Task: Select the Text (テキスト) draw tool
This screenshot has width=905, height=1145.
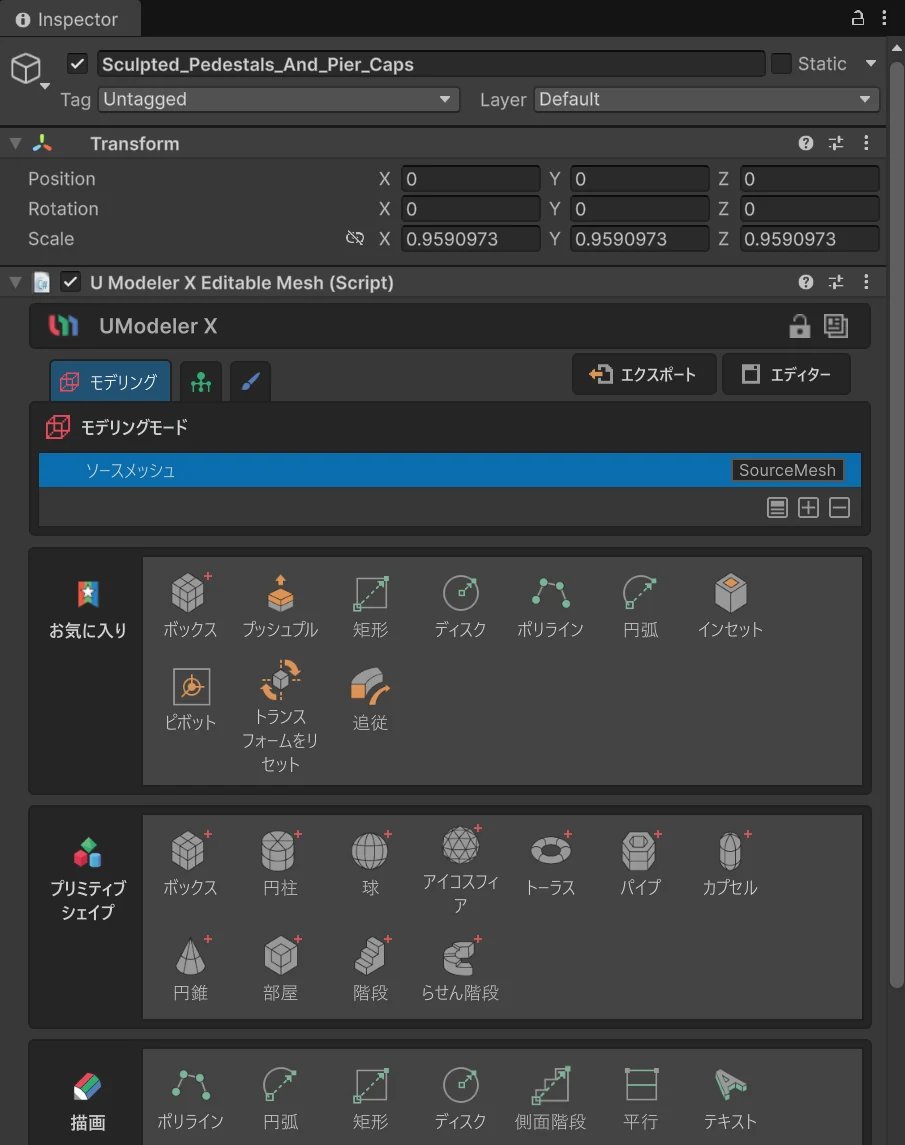Action: pos(730,1098)
